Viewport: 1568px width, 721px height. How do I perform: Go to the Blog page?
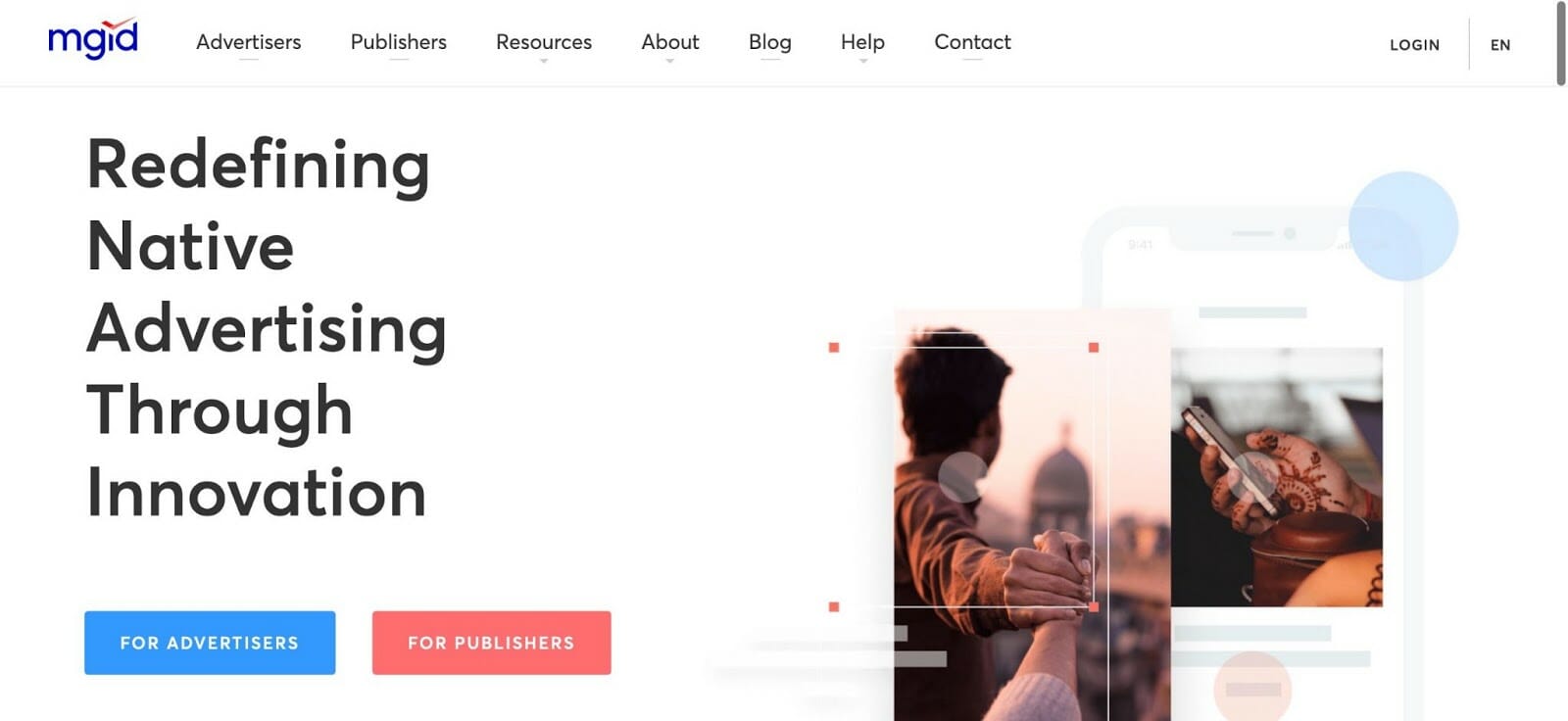[770, 42]
